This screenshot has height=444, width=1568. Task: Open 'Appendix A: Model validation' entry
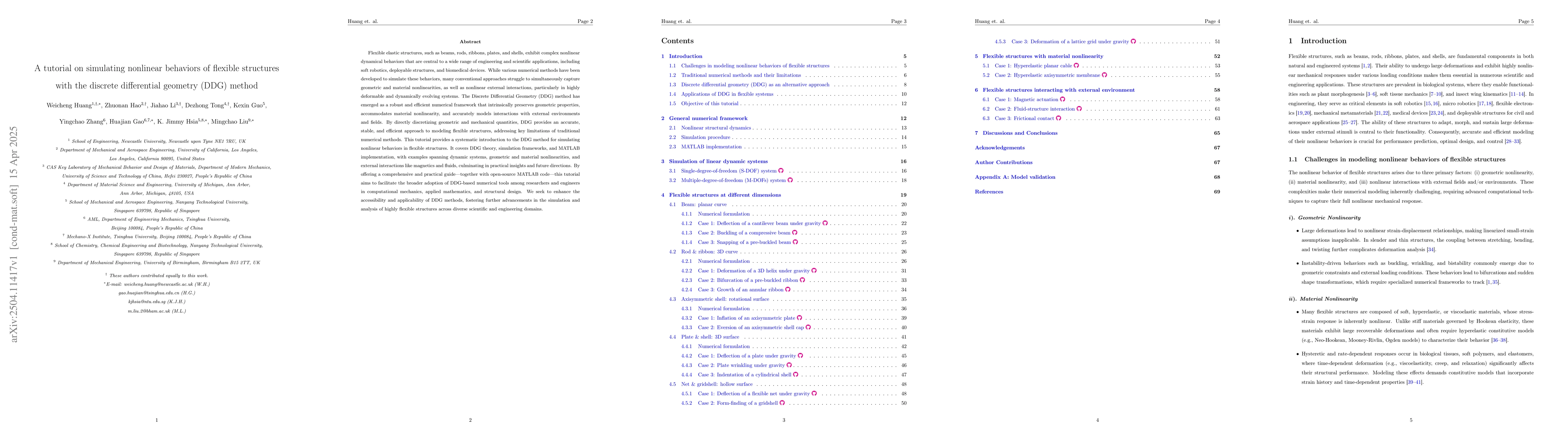pos(1015,176)
